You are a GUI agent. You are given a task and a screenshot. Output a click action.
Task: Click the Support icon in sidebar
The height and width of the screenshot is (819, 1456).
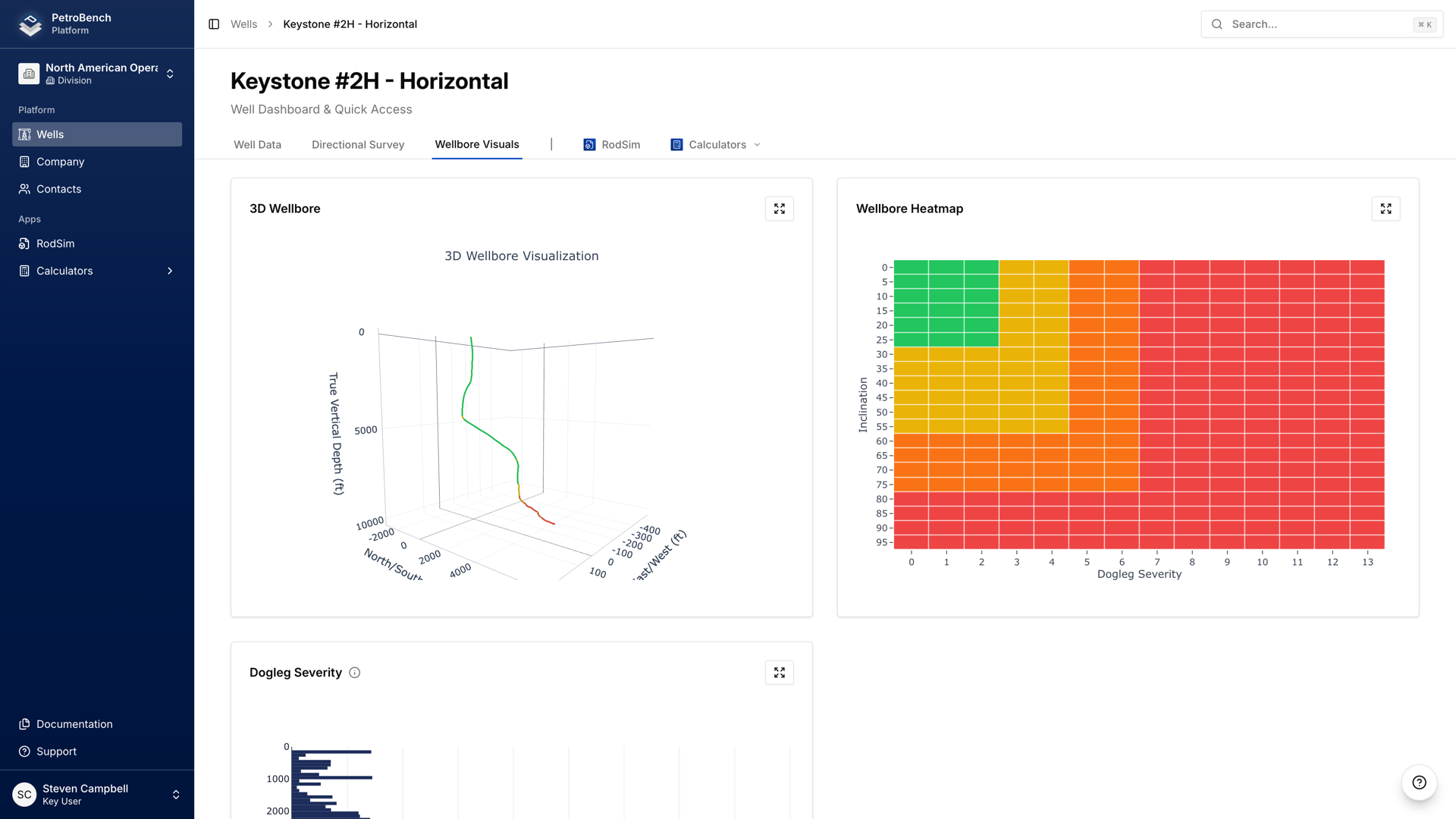(25, 752)
